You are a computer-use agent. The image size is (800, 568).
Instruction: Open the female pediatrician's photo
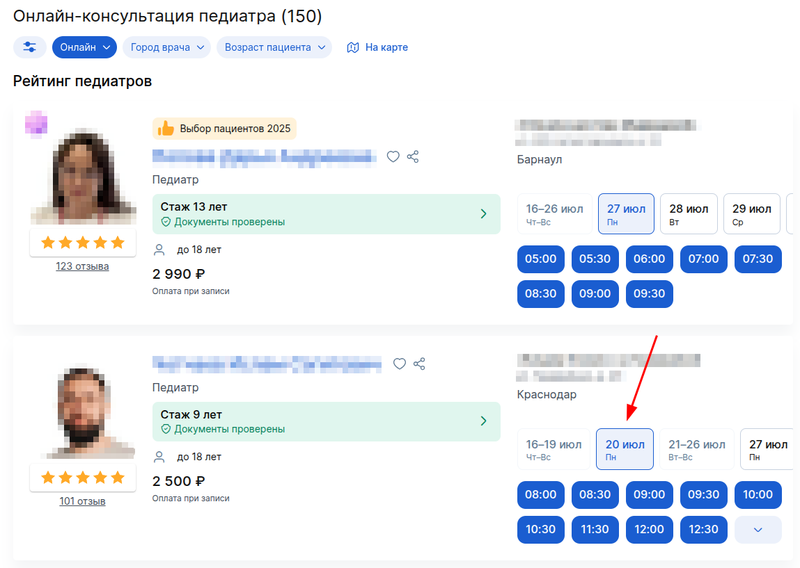(x=84, y=176)
